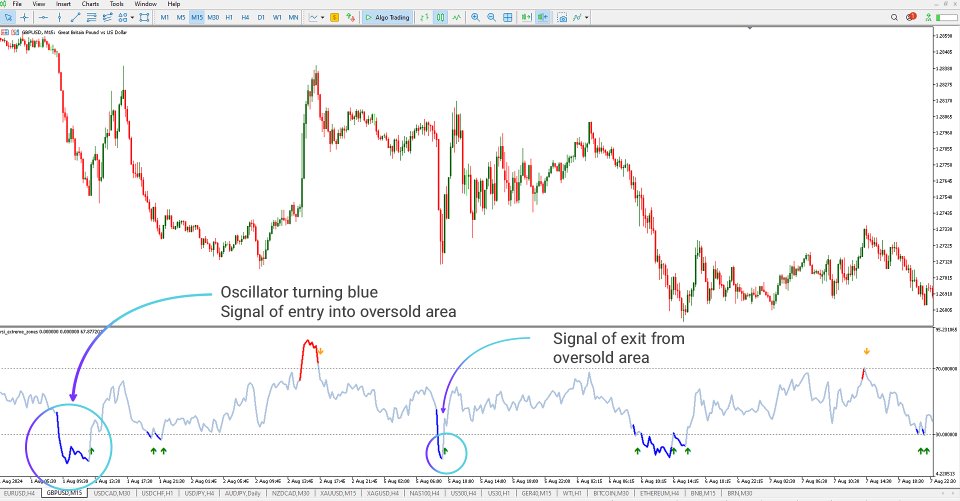960x501 pixels.
Task: Toggle auto scroll chart to end
Action: pyautogui.click(x=527, y=18)
